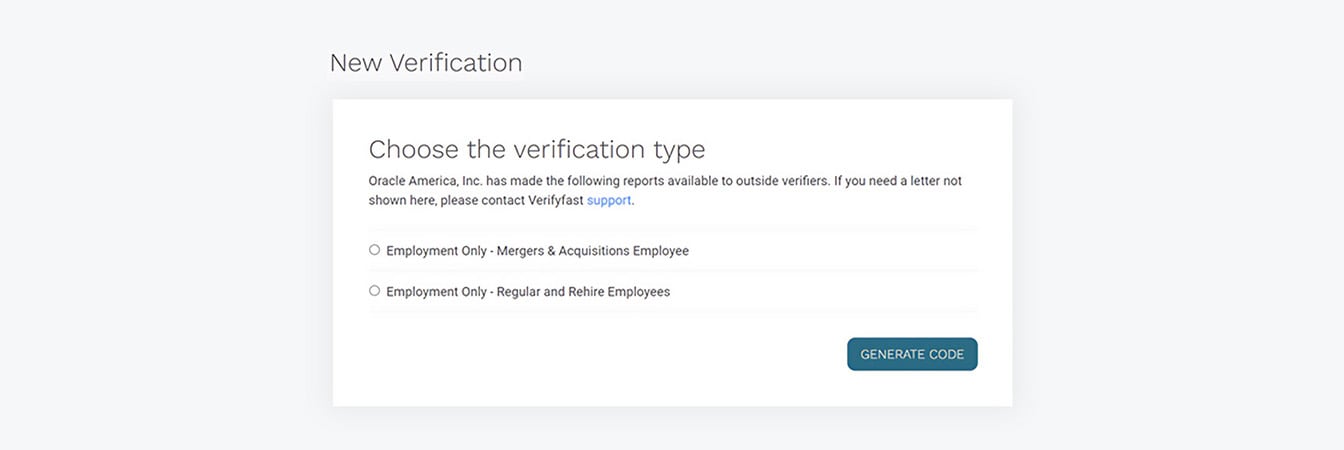
Task: Click the word 'Verifyfast' in the description
Action: (553, 200)
